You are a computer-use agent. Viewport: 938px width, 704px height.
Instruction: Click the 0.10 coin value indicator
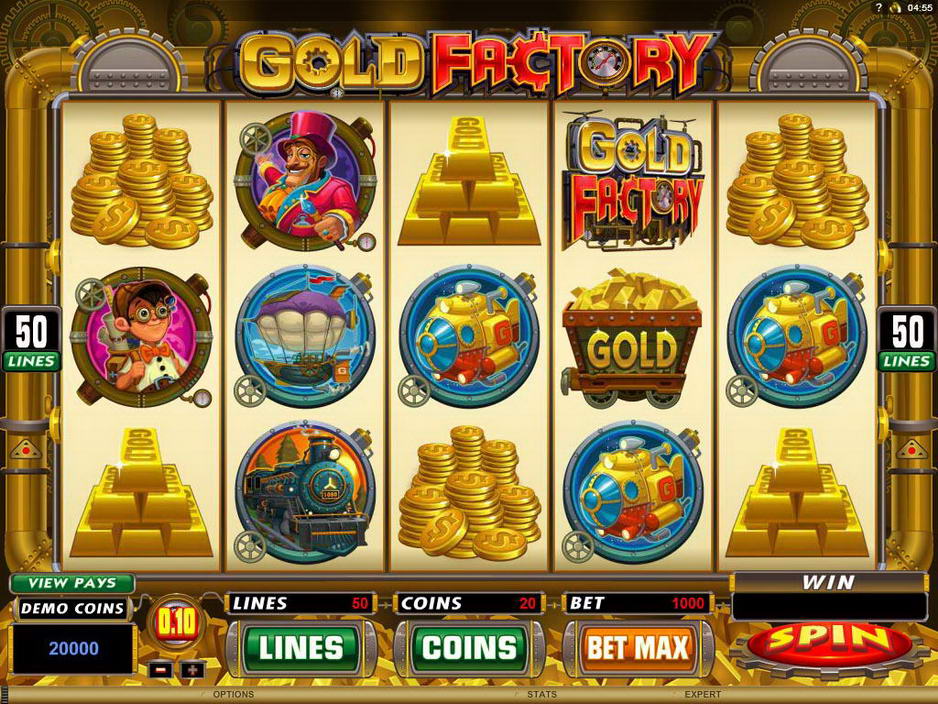tap(176, 623)
